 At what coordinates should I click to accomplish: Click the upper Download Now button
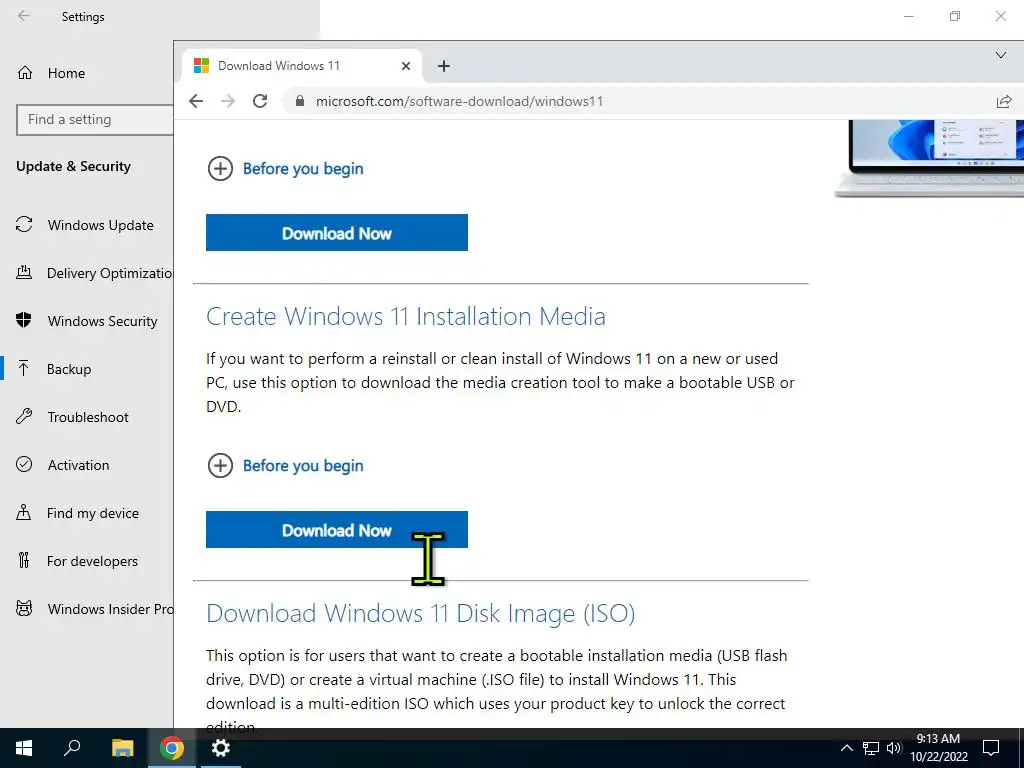(x=336, y=232)
